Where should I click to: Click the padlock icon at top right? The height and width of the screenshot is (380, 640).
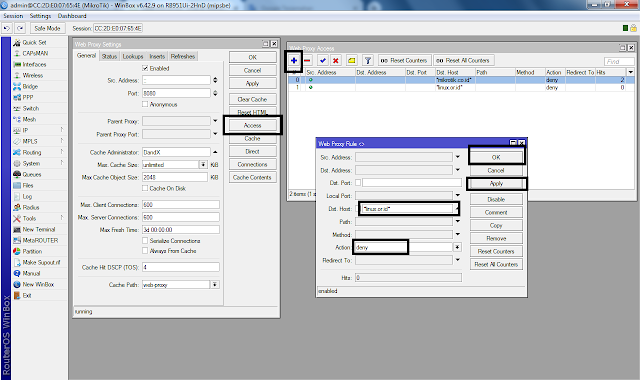click(633, 28)
